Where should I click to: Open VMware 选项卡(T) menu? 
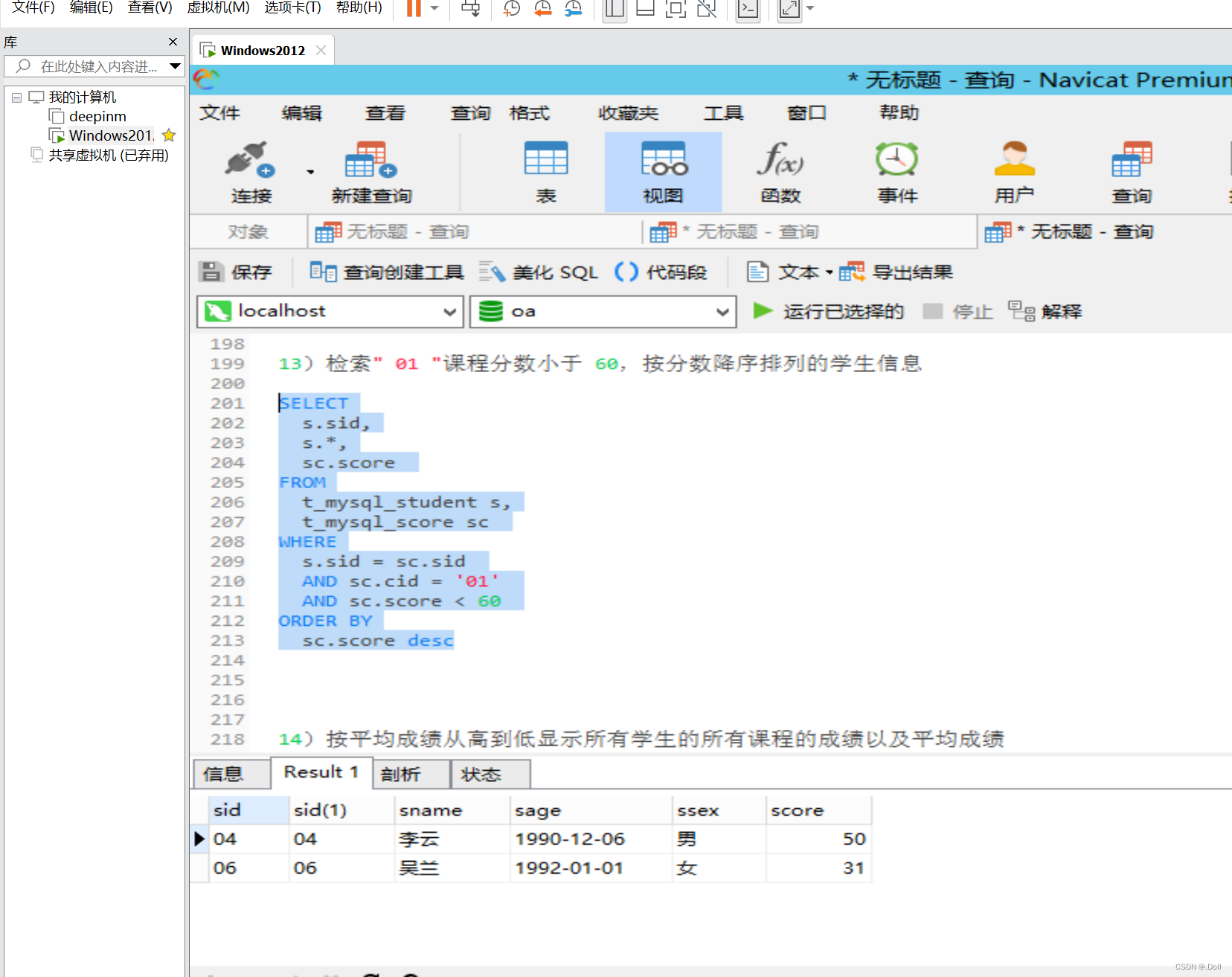click(292, 7)
